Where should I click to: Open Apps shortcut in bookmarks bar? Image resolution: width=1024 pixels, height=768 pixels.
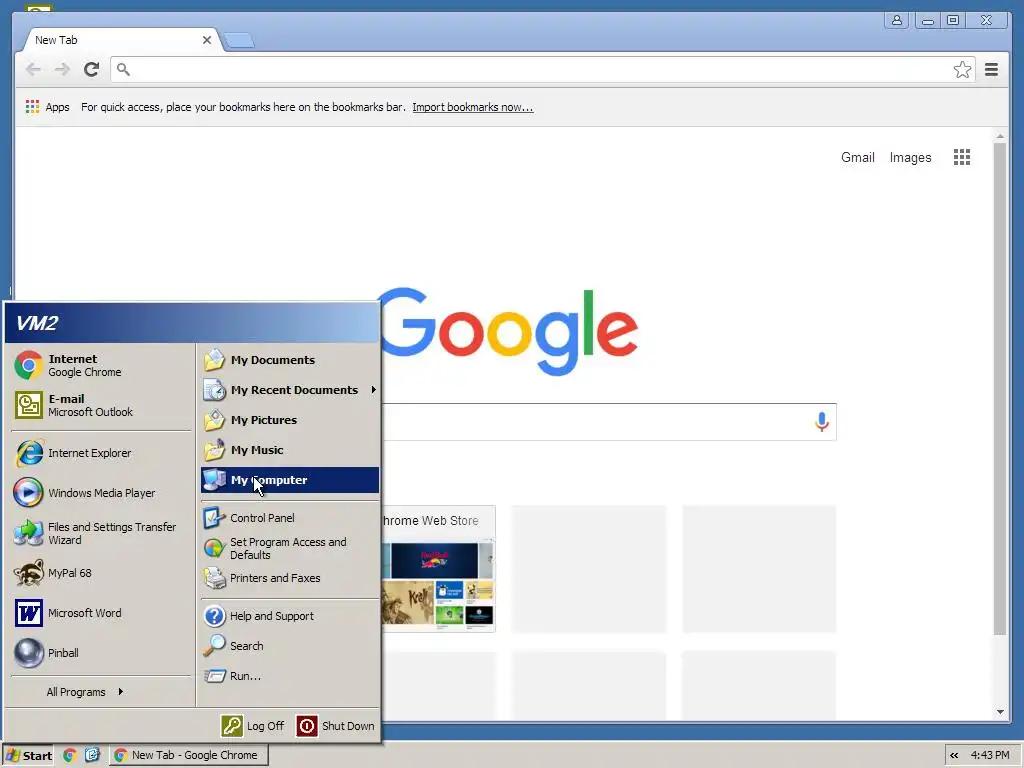[47, 107]
